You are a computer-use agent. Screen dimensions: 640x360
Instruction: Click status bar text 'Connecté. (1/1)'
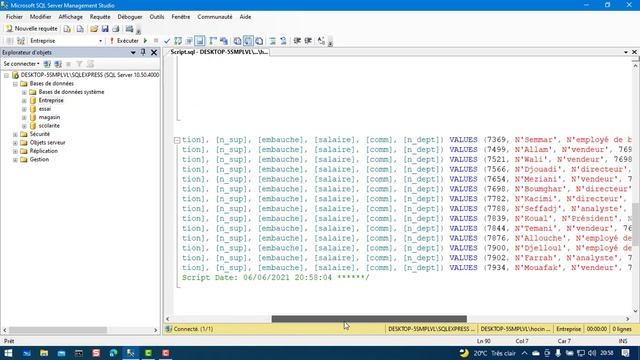tap(193, 329)
